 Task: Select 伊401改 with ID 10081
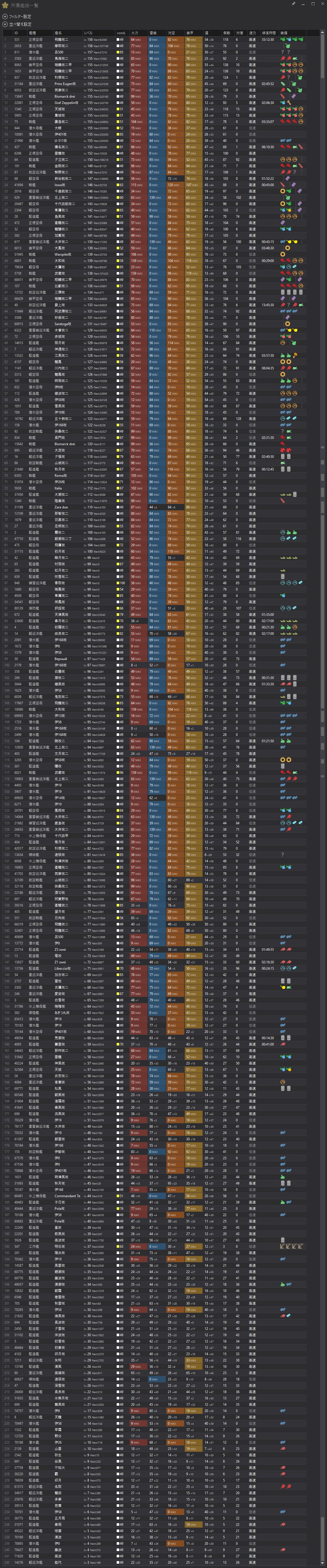pos(60,134)
